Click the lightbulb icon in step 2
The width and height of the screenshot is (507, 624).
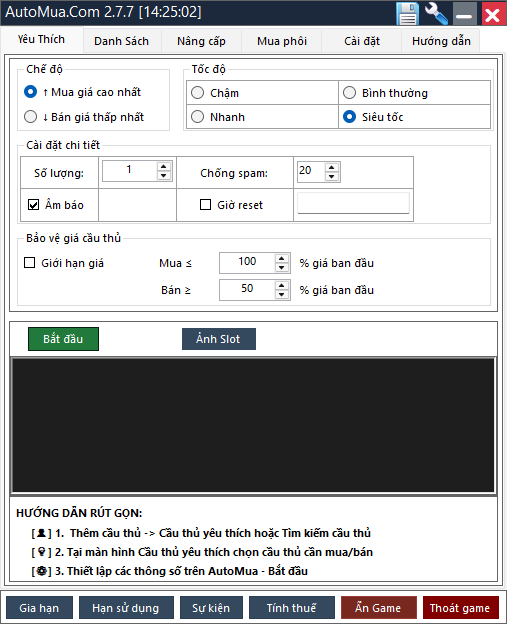point(41,552)
